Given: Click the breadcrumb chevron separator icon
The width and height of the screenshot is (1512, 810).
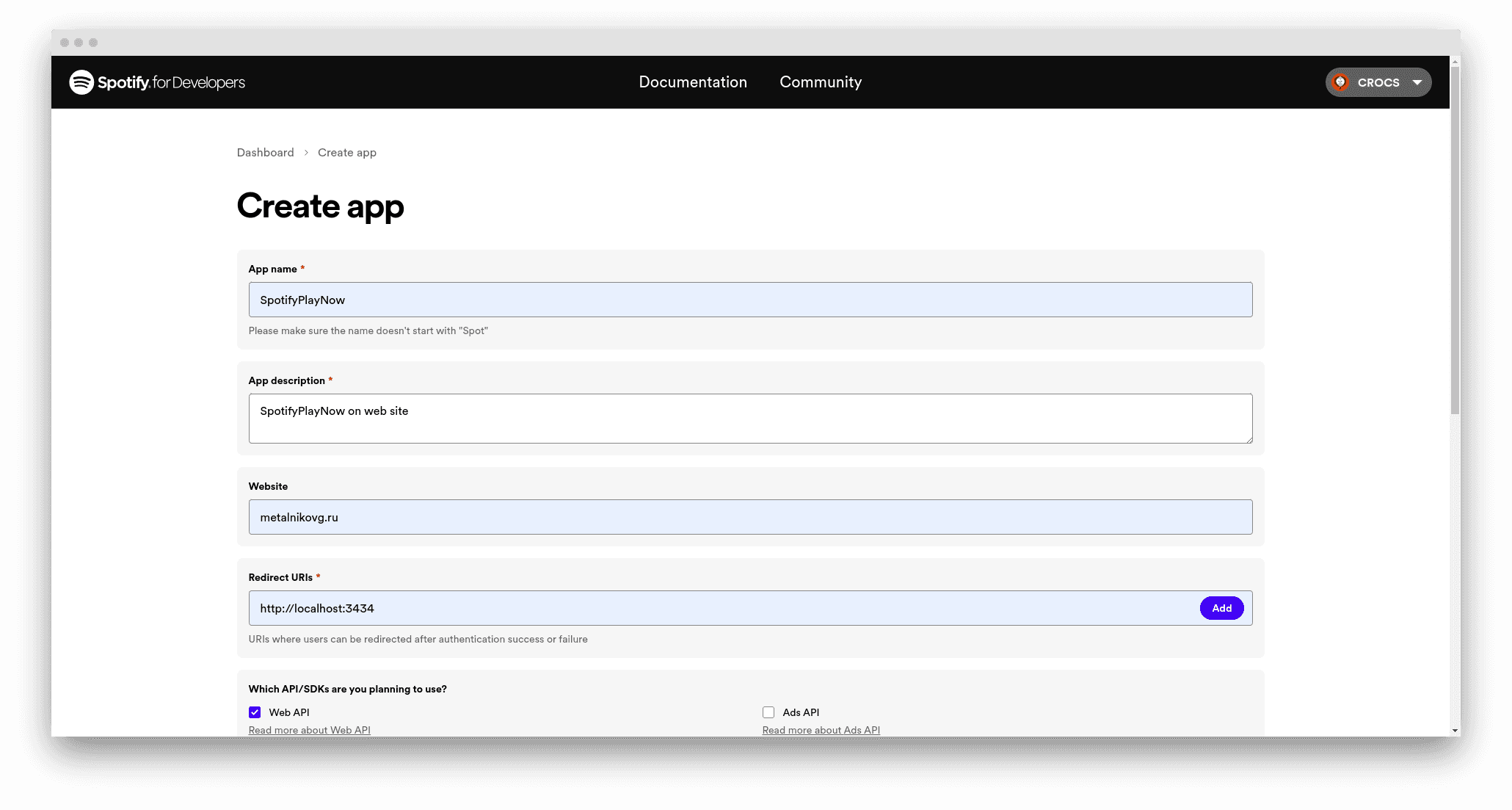Looking at the screenshot, I should [306, 153].
